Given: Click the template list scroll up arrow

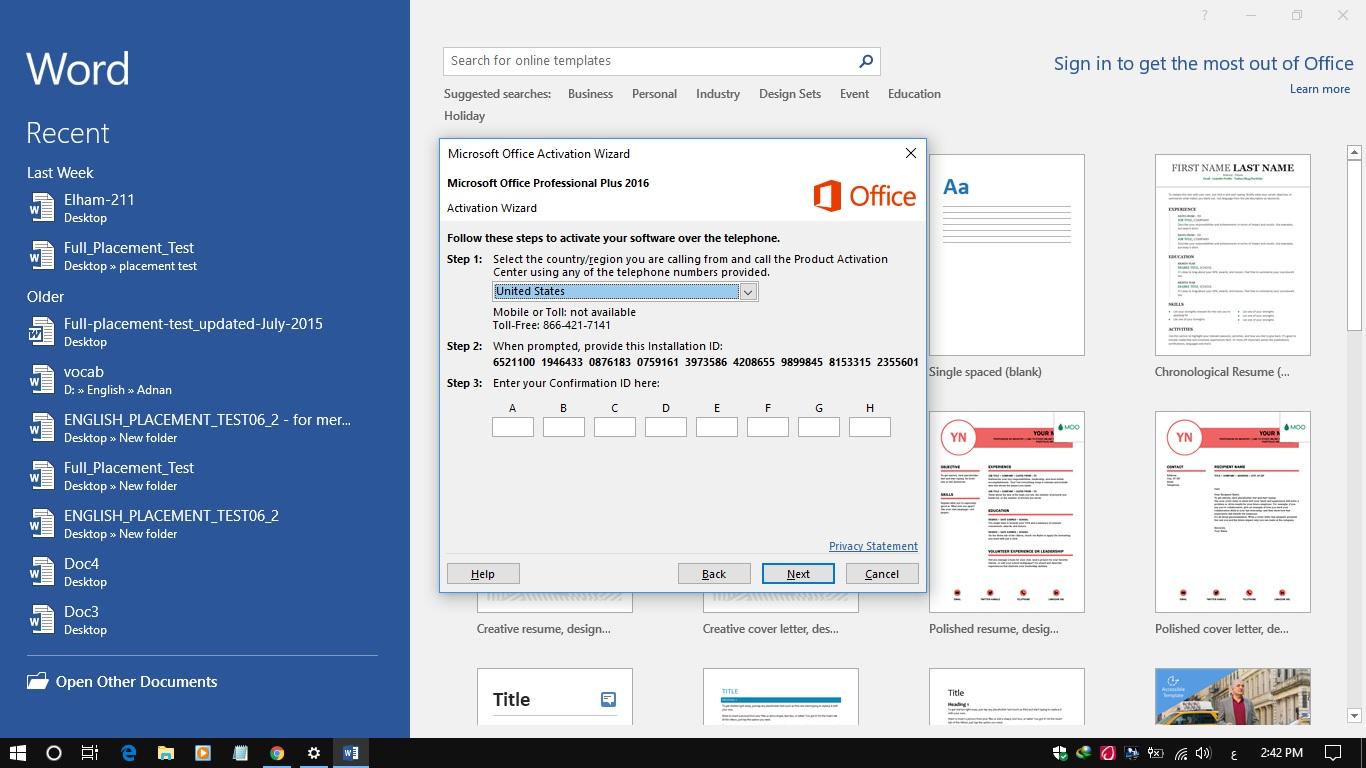Looking at the screenshot, I should 1355,153.
